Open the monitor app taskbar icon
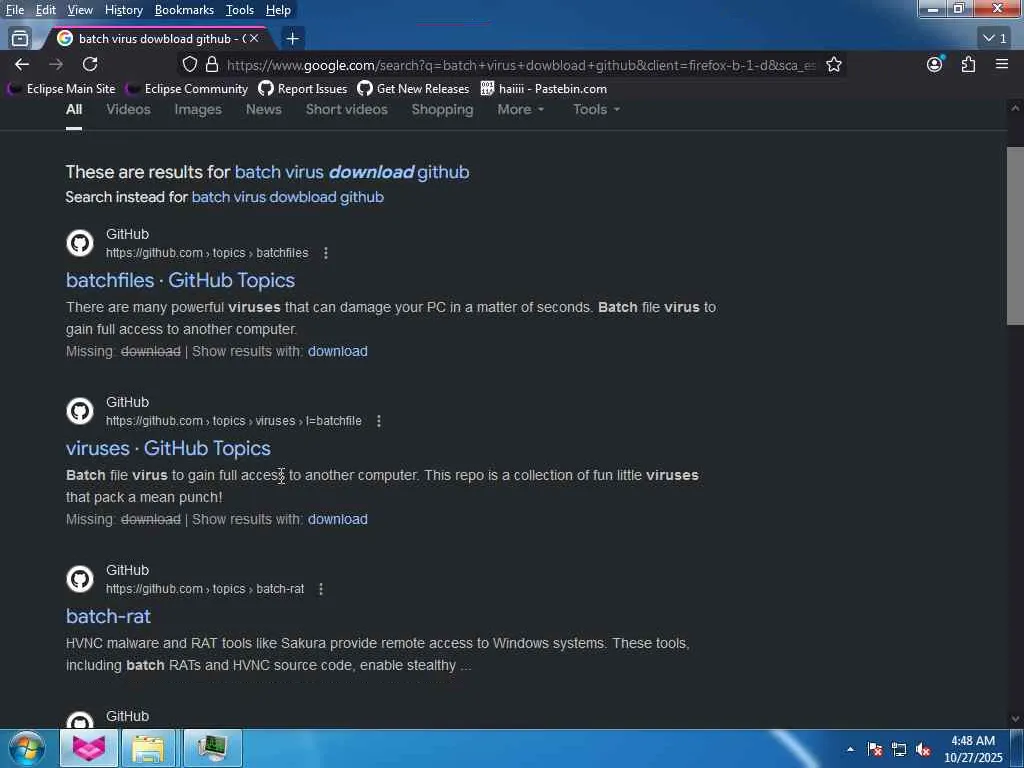This screenshot has height=768, width=1024. (x=212, y=748)
